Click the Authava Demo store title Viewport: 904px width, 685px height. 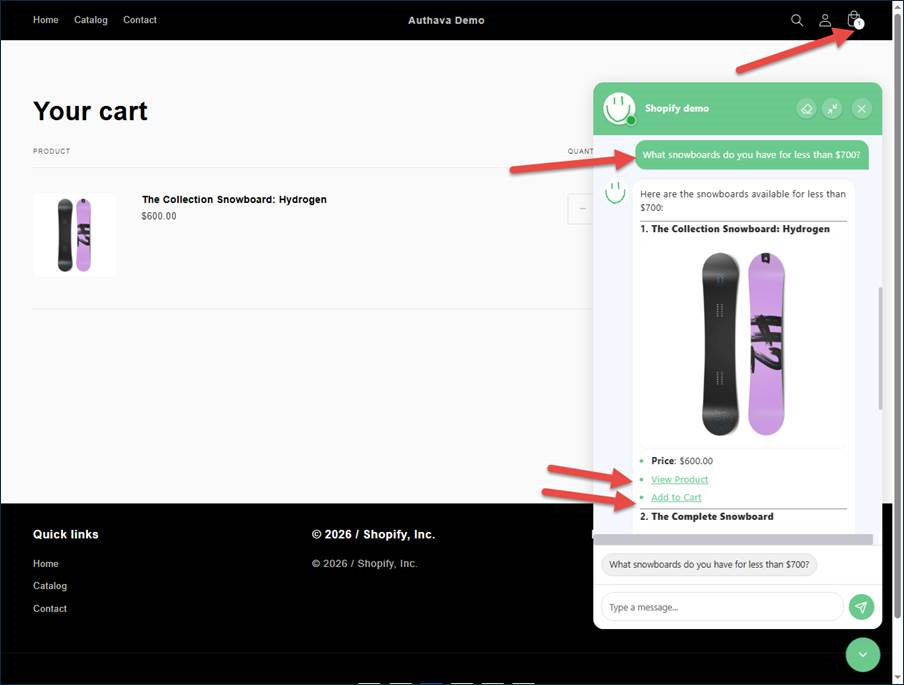pos(446,20)
